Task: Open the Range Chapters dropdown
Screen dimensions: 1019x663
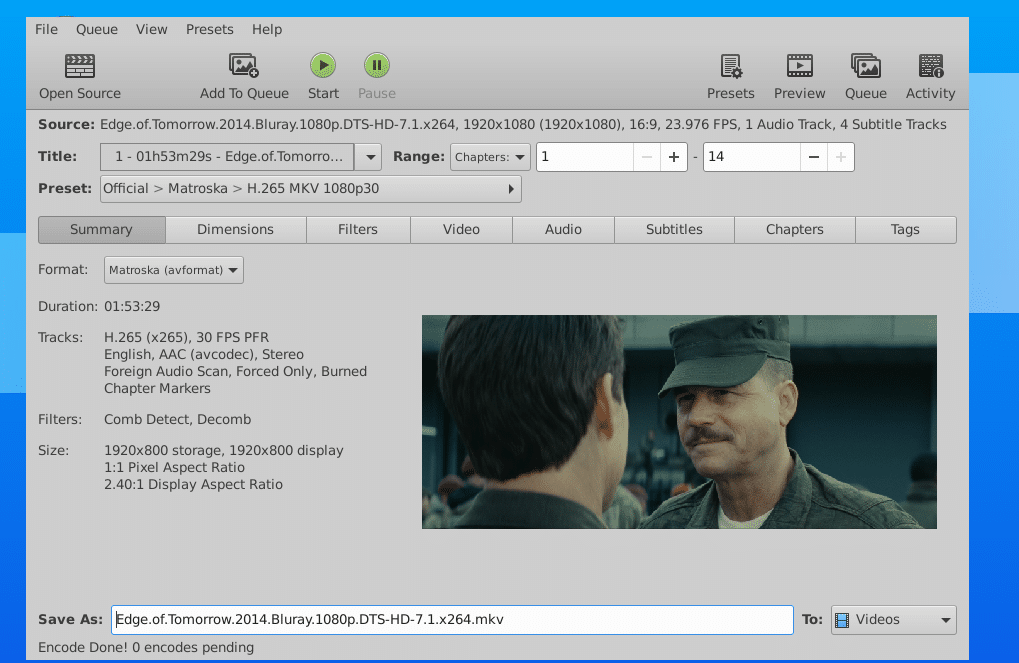Action: click(490, 157)
